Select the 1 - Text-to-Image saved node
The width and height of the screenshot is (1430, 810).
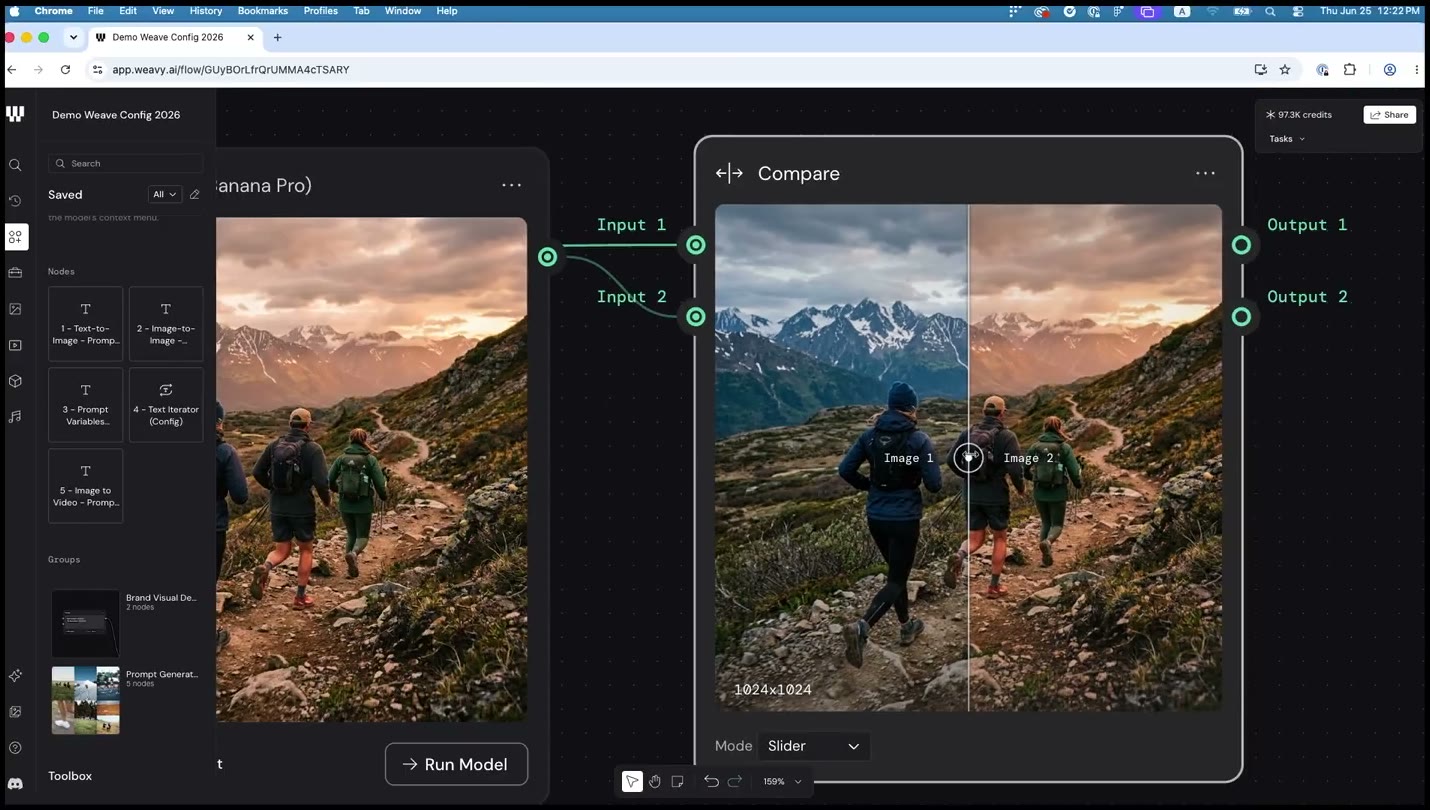(86, 324)
